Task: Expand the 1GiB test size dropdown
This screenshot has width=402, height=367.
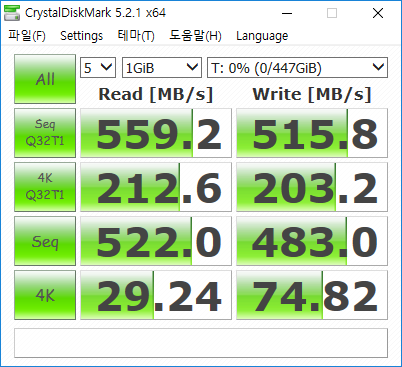Action: point(162,68)
